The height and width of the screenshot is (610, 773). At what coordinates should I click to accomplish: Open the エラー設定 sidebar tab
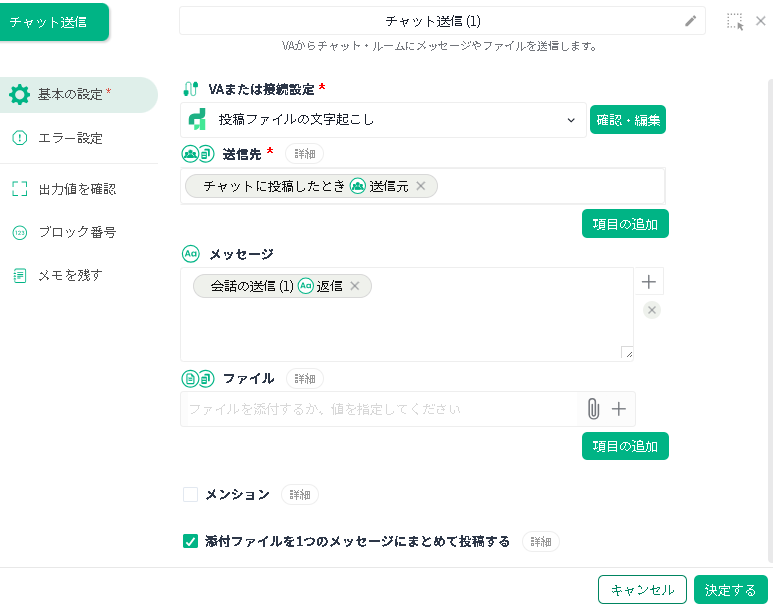tap(70, 138)
